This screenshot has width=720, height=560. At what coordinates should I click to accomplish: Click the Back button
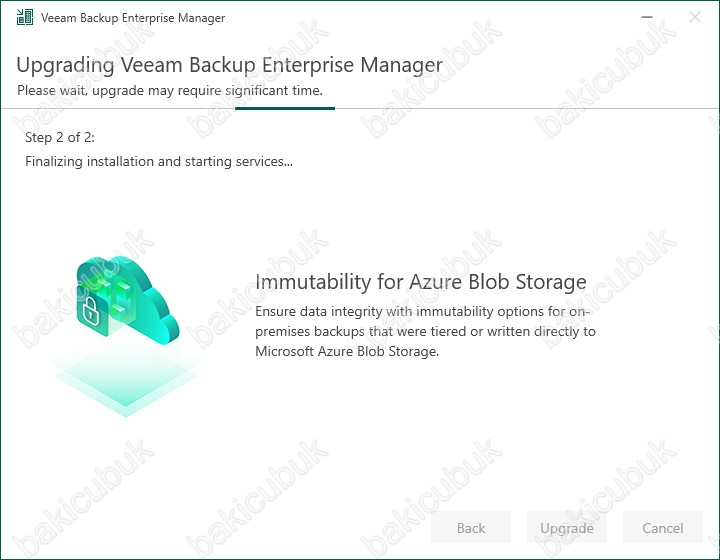tap(471, 528)
